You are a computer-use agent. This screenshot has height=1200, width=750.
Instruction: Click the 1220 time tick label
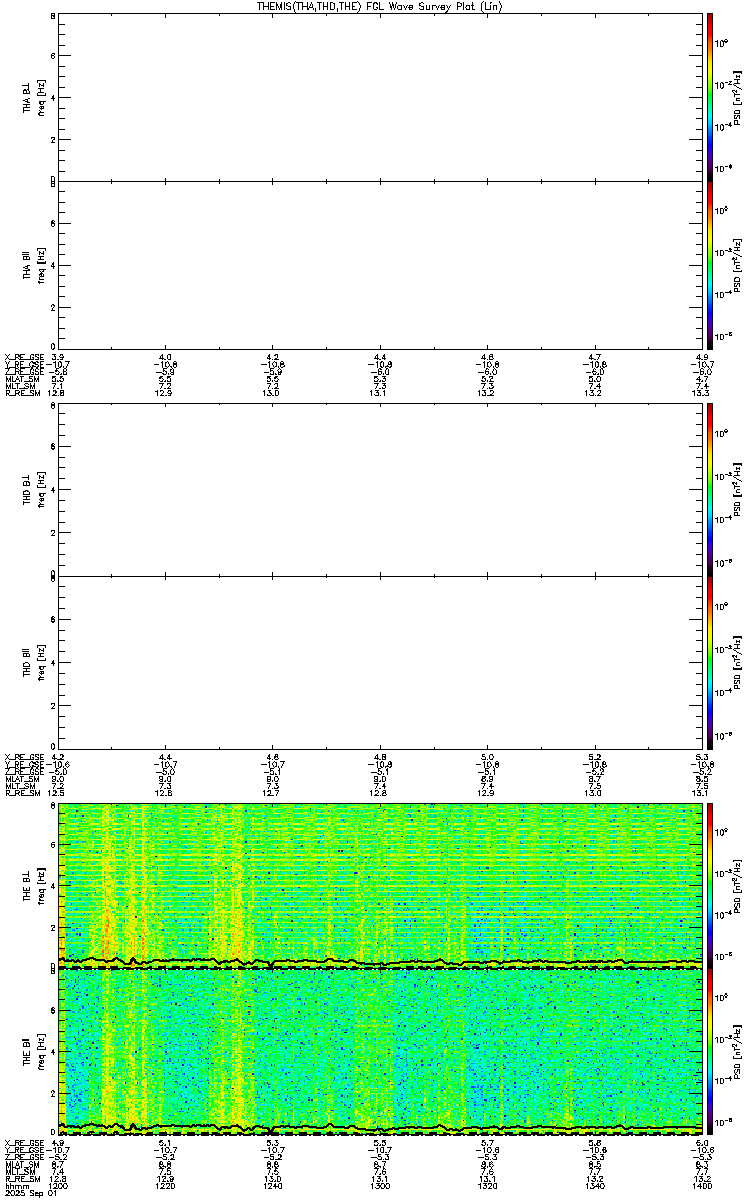coord(166,1184)
